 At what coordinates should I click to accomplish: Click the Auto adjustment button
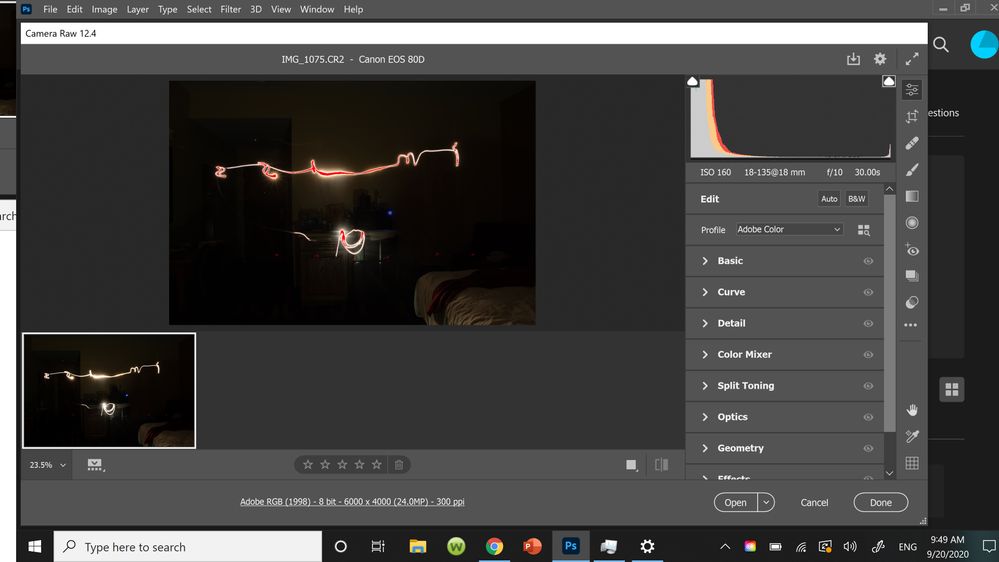[829, 199]
